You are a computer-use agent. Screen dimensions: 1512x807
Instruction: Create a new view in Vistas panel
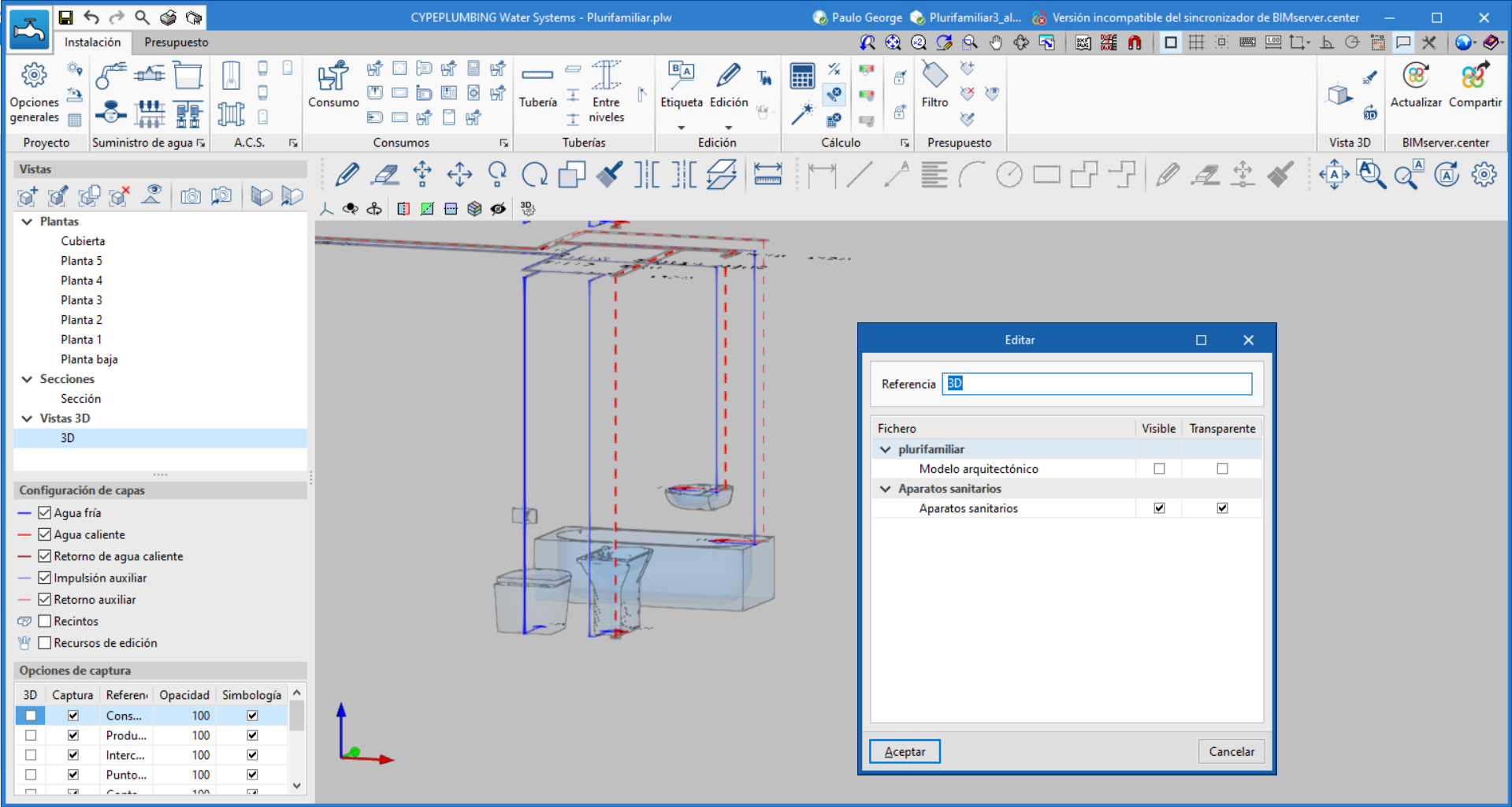[x=28, y=195]
